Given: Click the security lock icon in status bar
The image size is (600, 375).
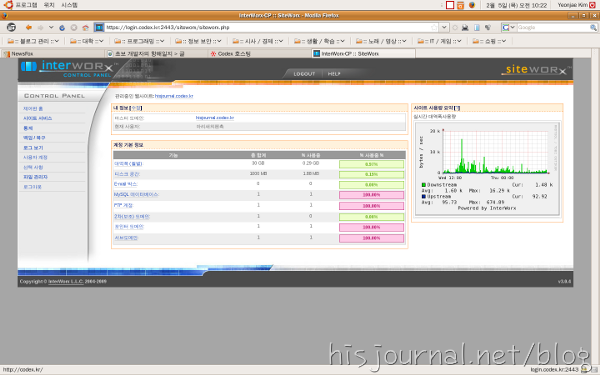Looking at the screenshot, I should 585,369.
